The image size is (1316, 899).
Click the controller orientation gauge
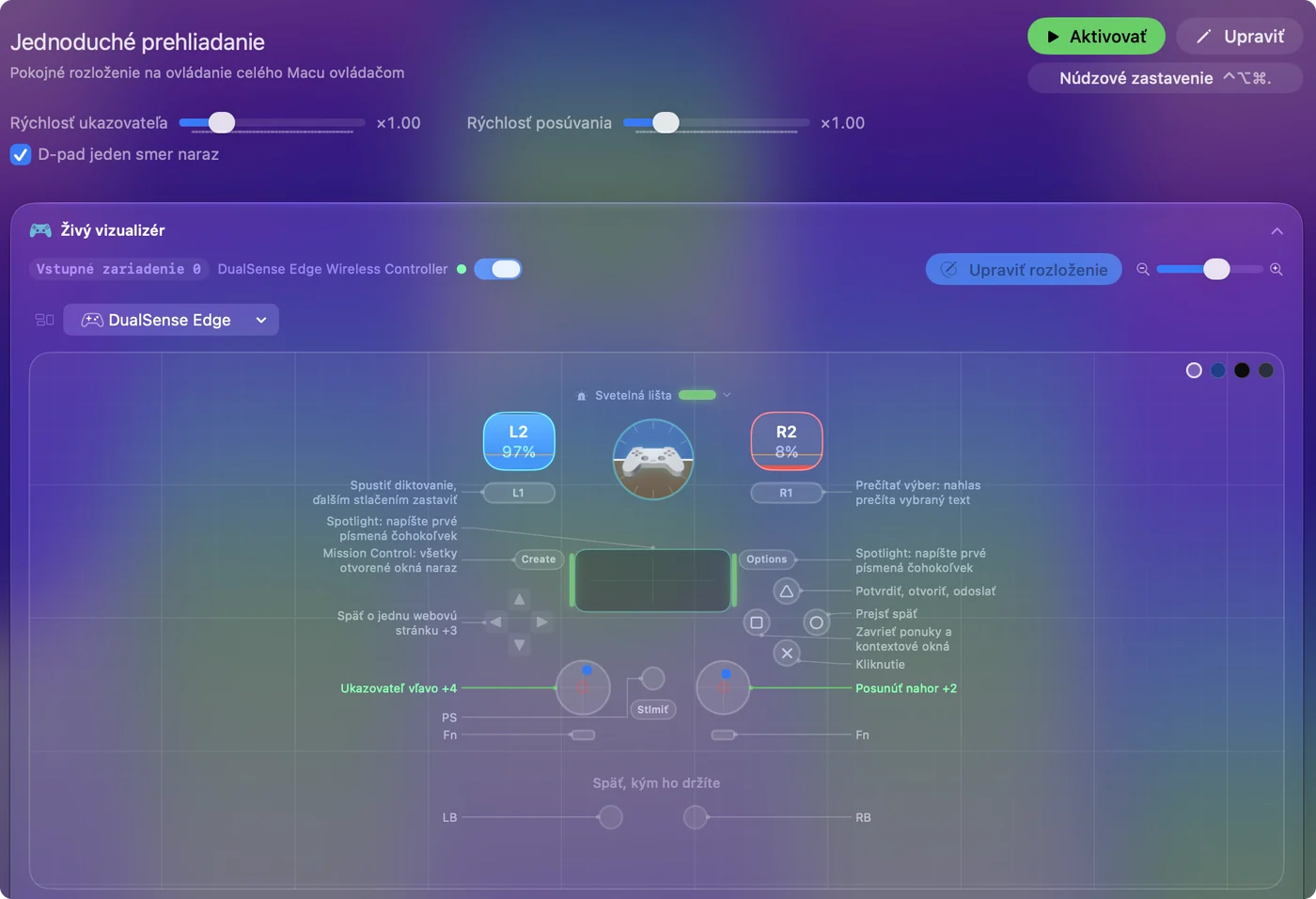(x=653, y=459)
